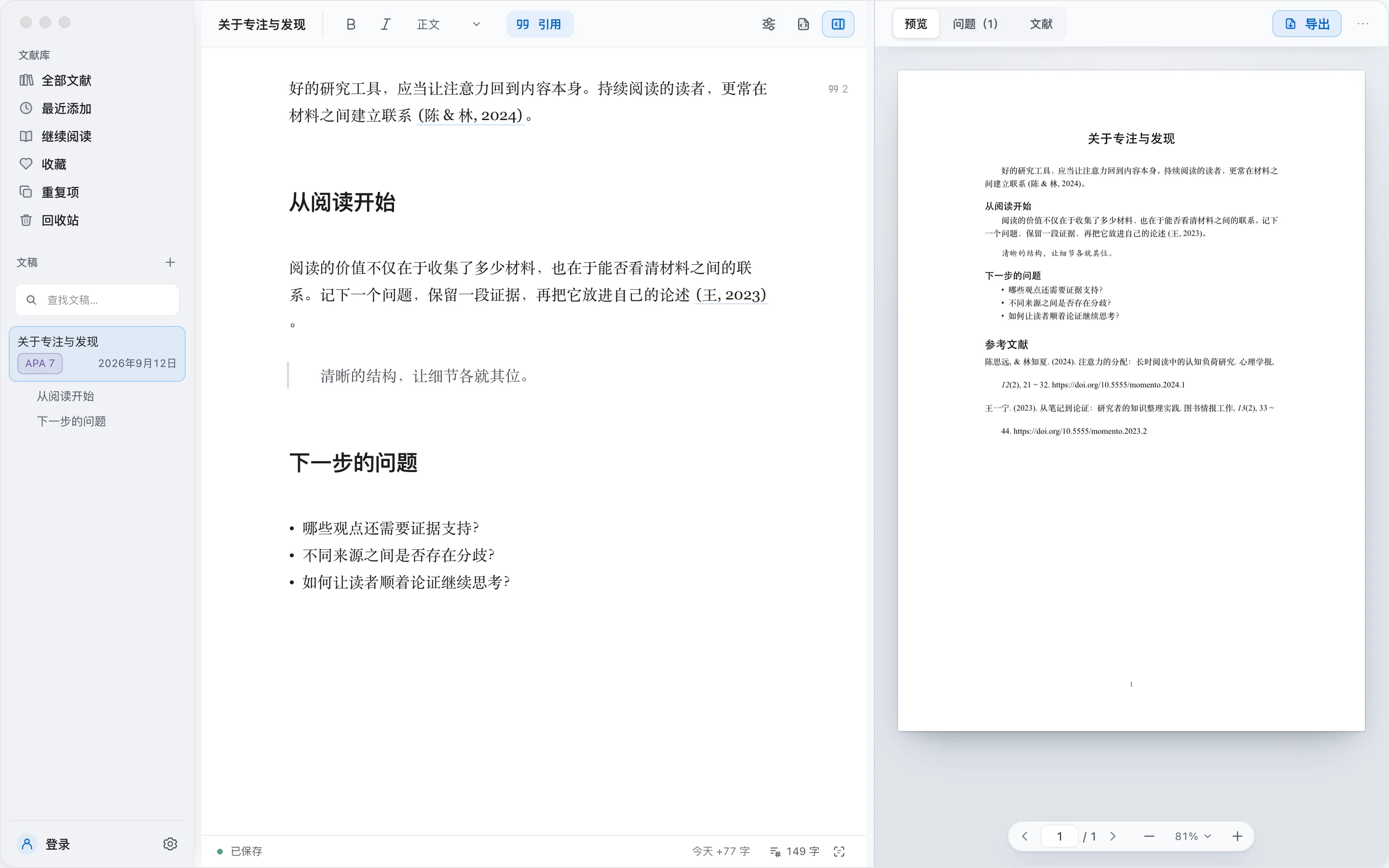Click the (陈 & 林, 2024) citation

470,116
